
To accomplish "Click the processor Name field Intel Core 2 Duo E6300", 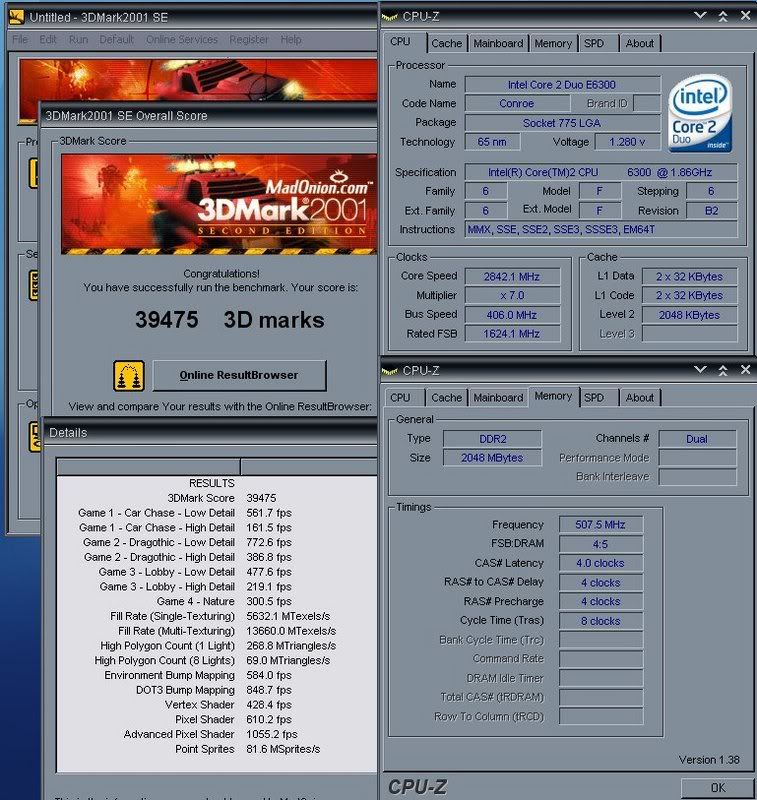I will coord(562,85).
